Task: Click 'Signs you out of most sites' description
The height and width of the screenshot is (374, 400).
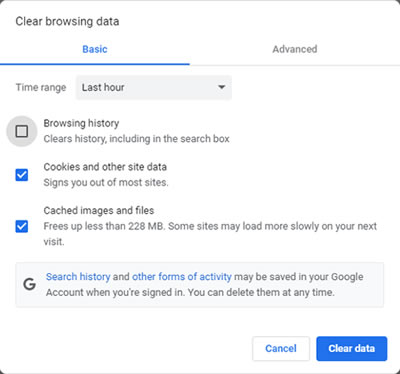Action: [106, 182]
